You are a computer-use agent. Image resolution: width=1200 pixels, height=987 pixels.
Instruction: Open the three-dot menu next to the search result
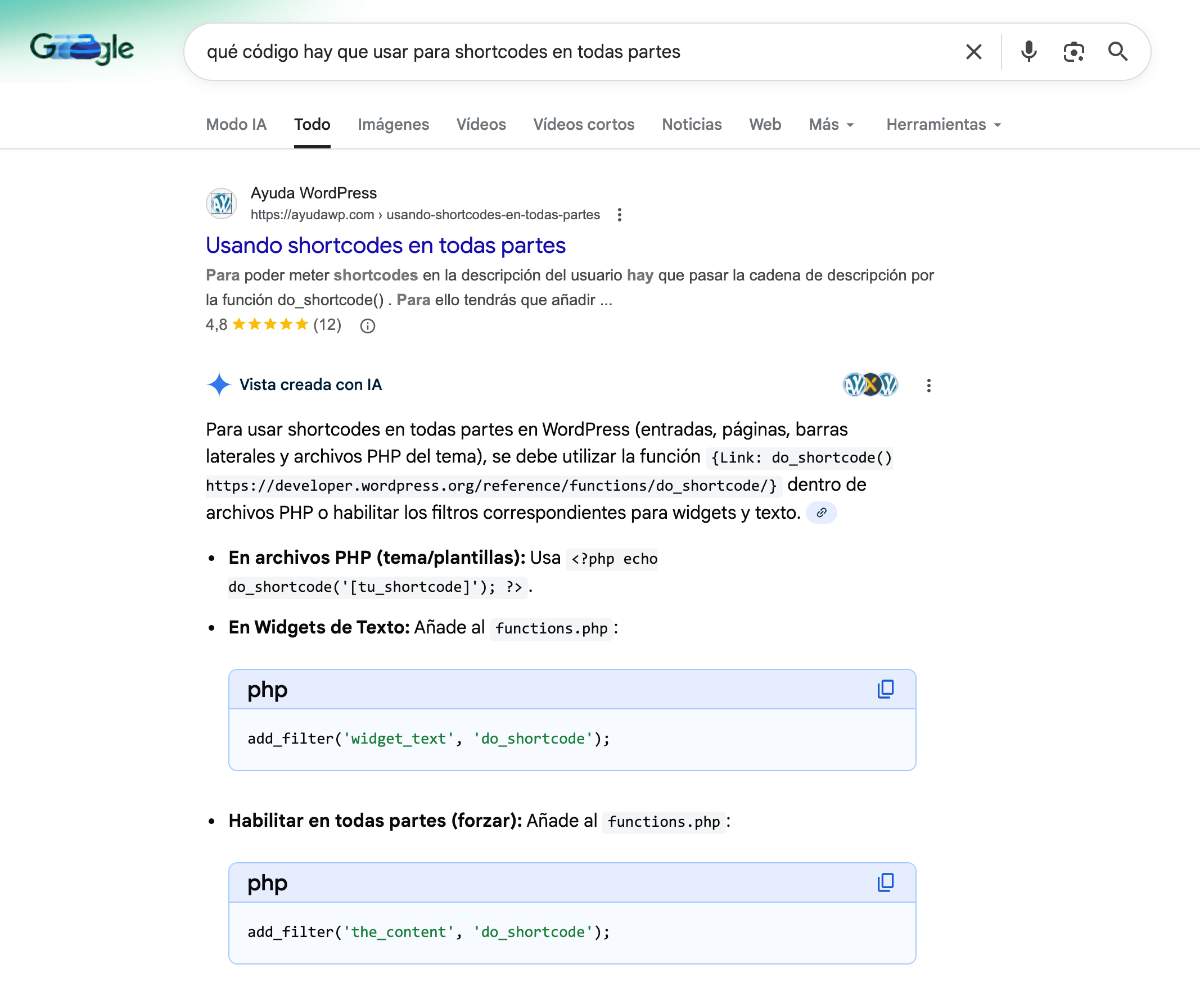coord(619,214)
